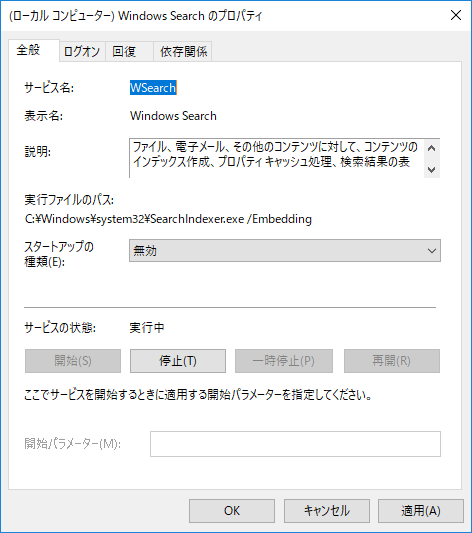Click the 停止(T) button
The height and width of the screenshot is (533, 472).
tap(178, 361)
